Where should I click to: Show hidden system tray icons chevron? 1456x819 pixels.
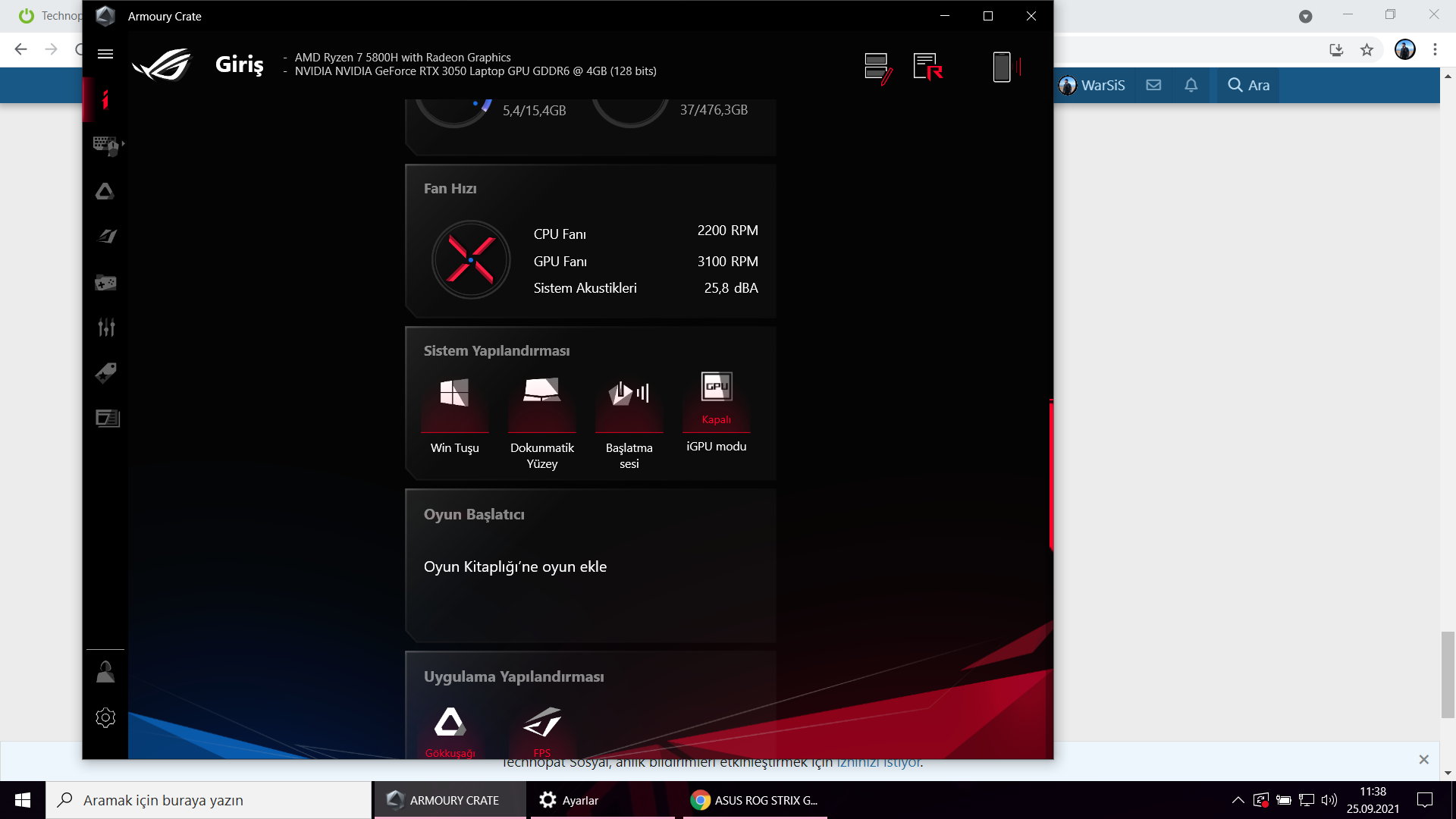pos(1238,800)
